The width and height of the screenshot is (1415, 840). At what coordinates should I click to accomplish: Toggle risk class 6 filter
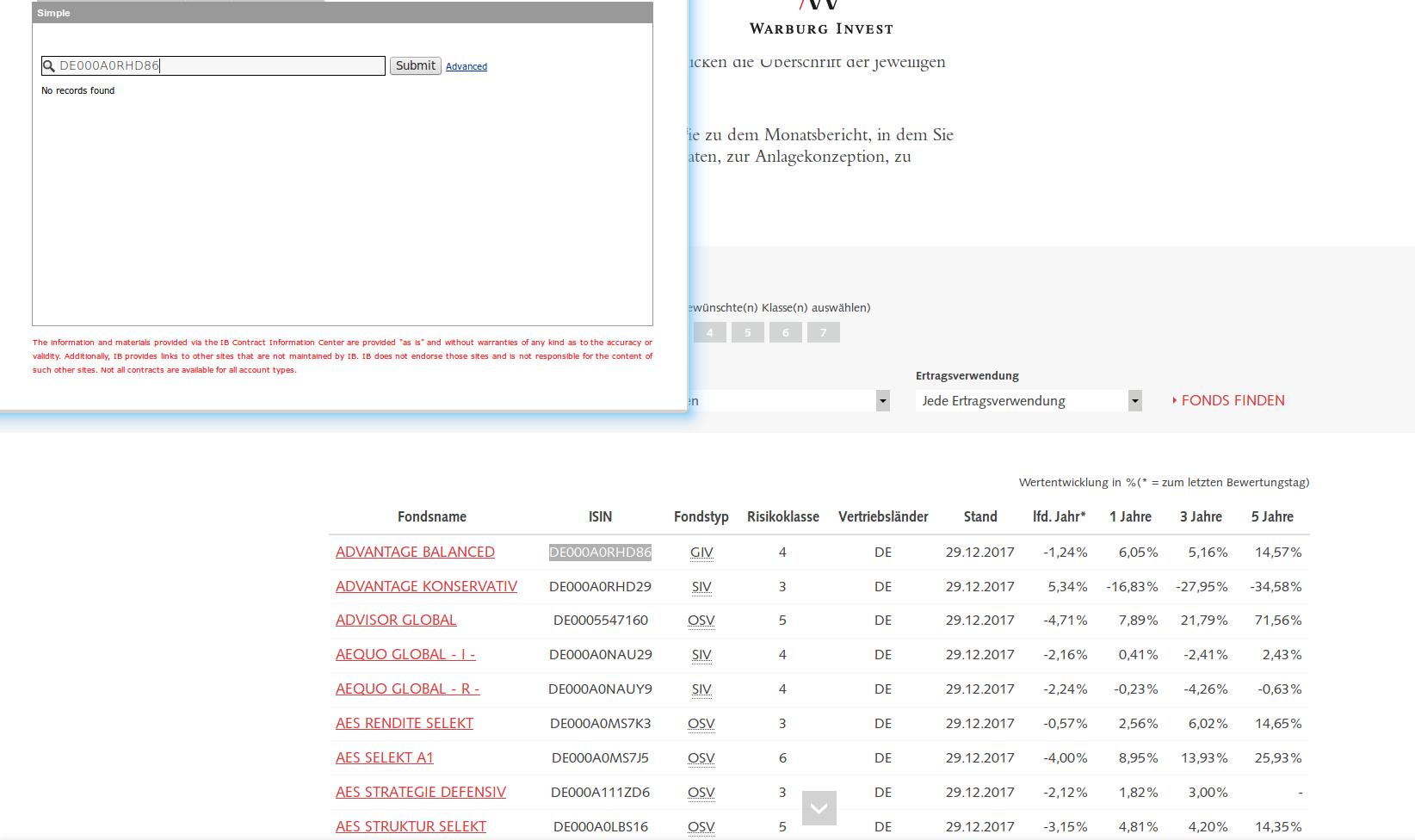[x=786, y=332]
